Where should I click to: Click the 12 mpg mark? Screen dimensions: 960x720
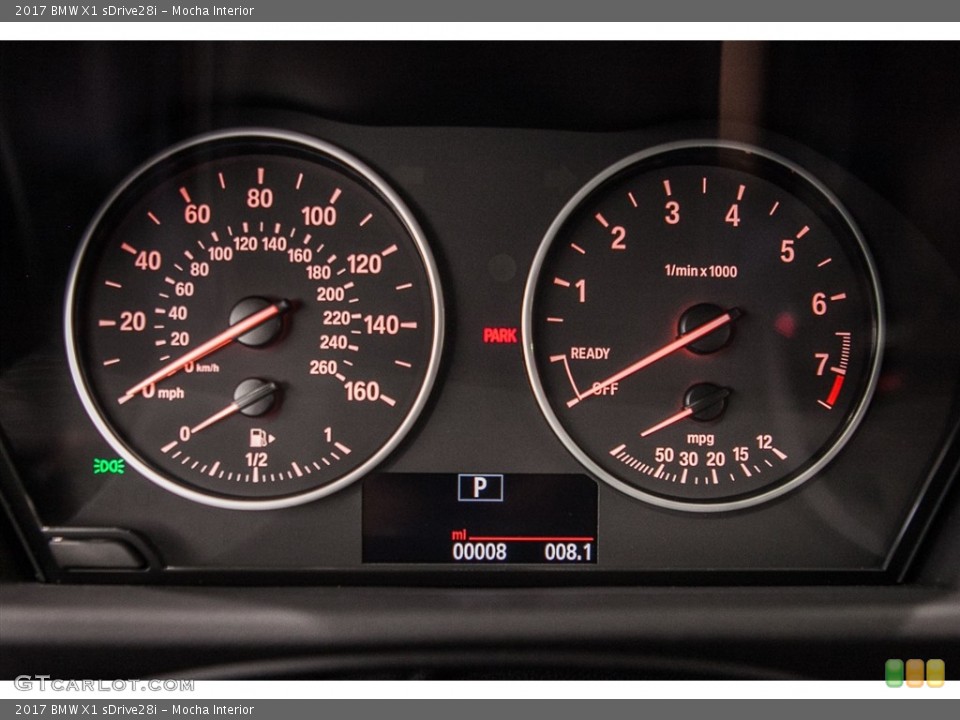[764, 442]
